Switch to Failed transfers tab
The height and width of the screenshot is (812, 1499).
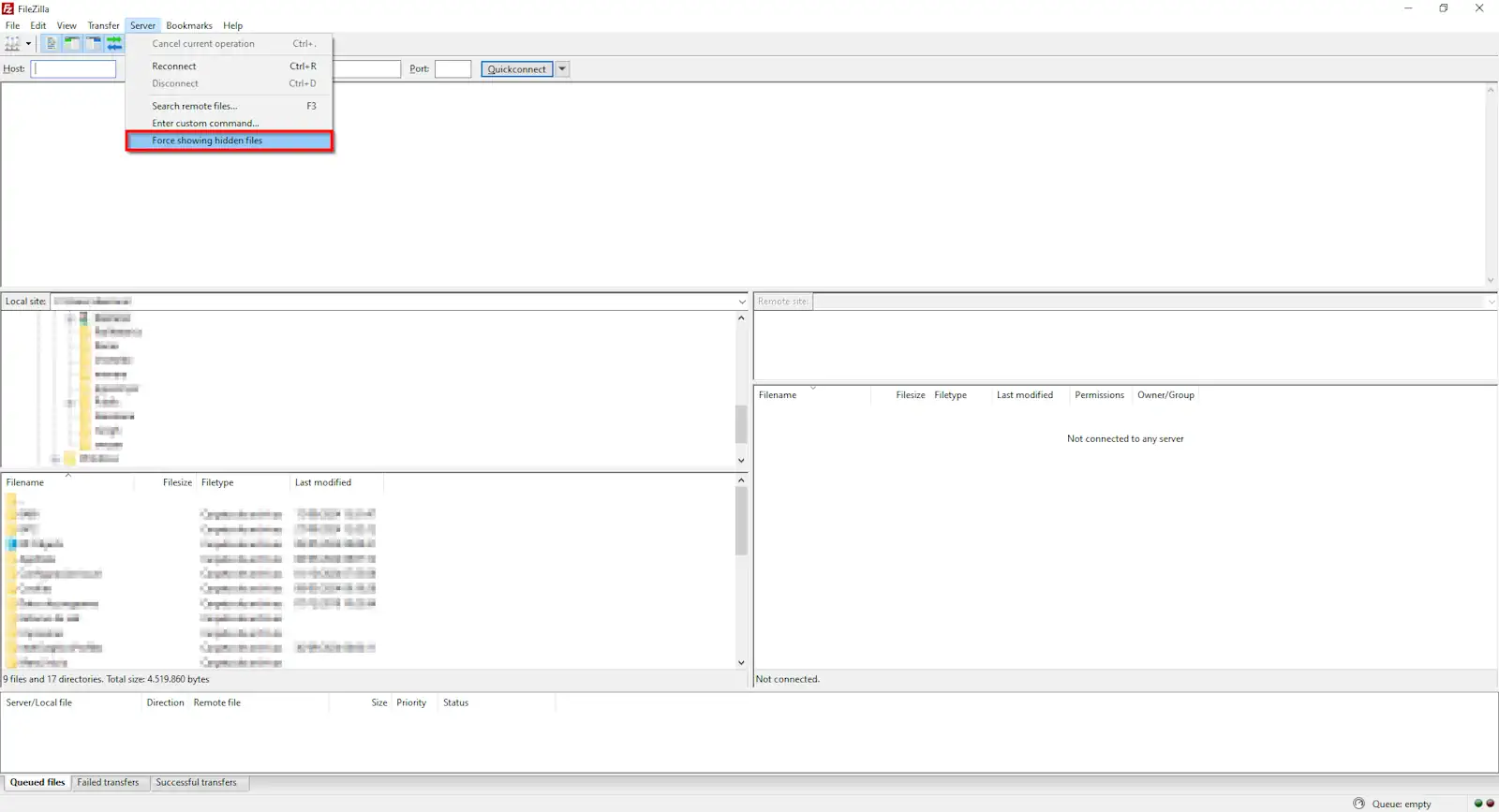[x=108, y=783]
